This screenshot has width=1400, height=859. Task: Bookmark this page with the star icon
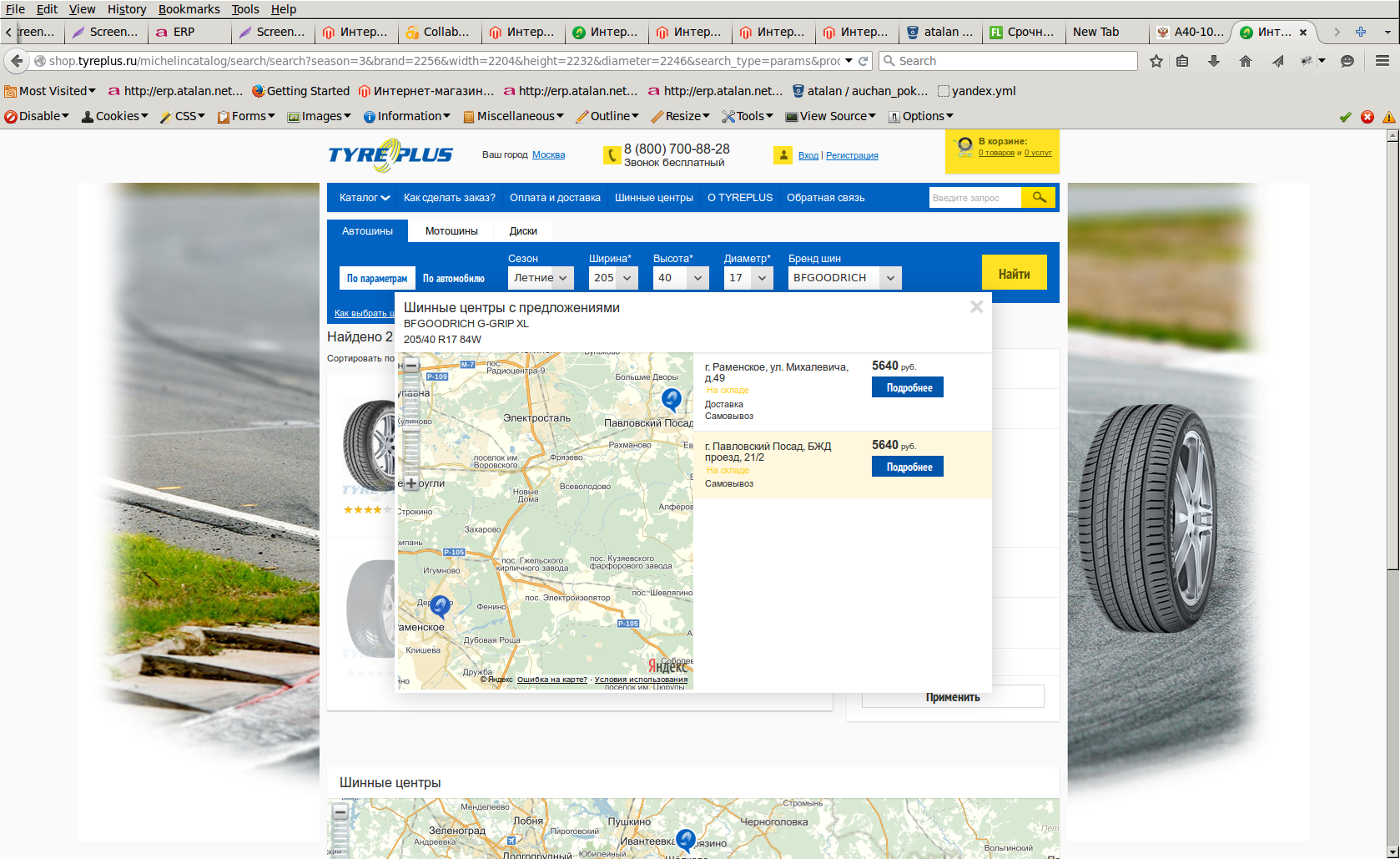[1156, 61]
